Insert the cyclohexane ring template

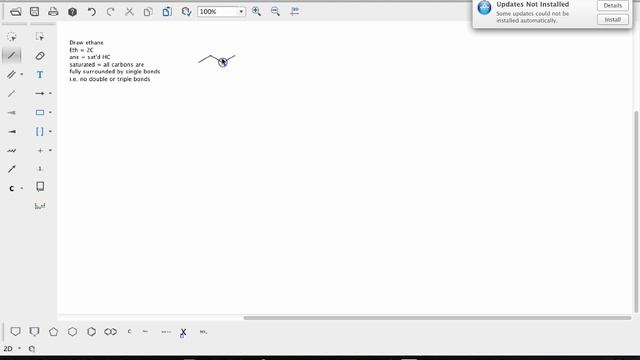click(x=72, y=331)
